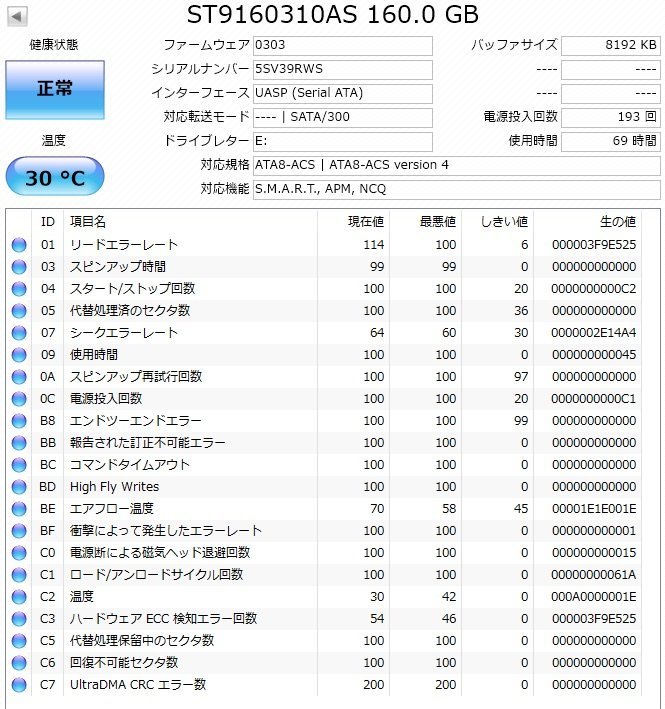Click the 対応規格 field ATA8-ACS version 4
The width and height of the screenshot is (665, 709).
pos(457,165)
